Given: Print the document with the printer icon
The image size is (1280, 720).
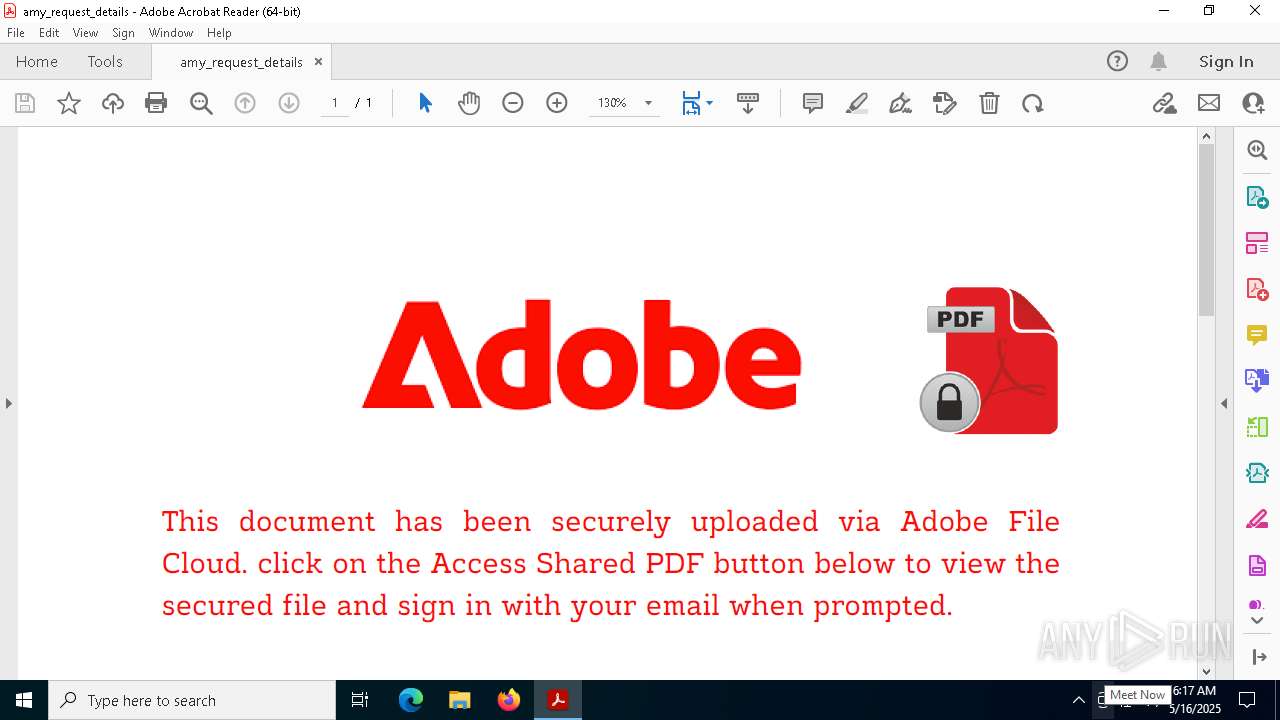Looking at the screenshot, I should [156, 103].
